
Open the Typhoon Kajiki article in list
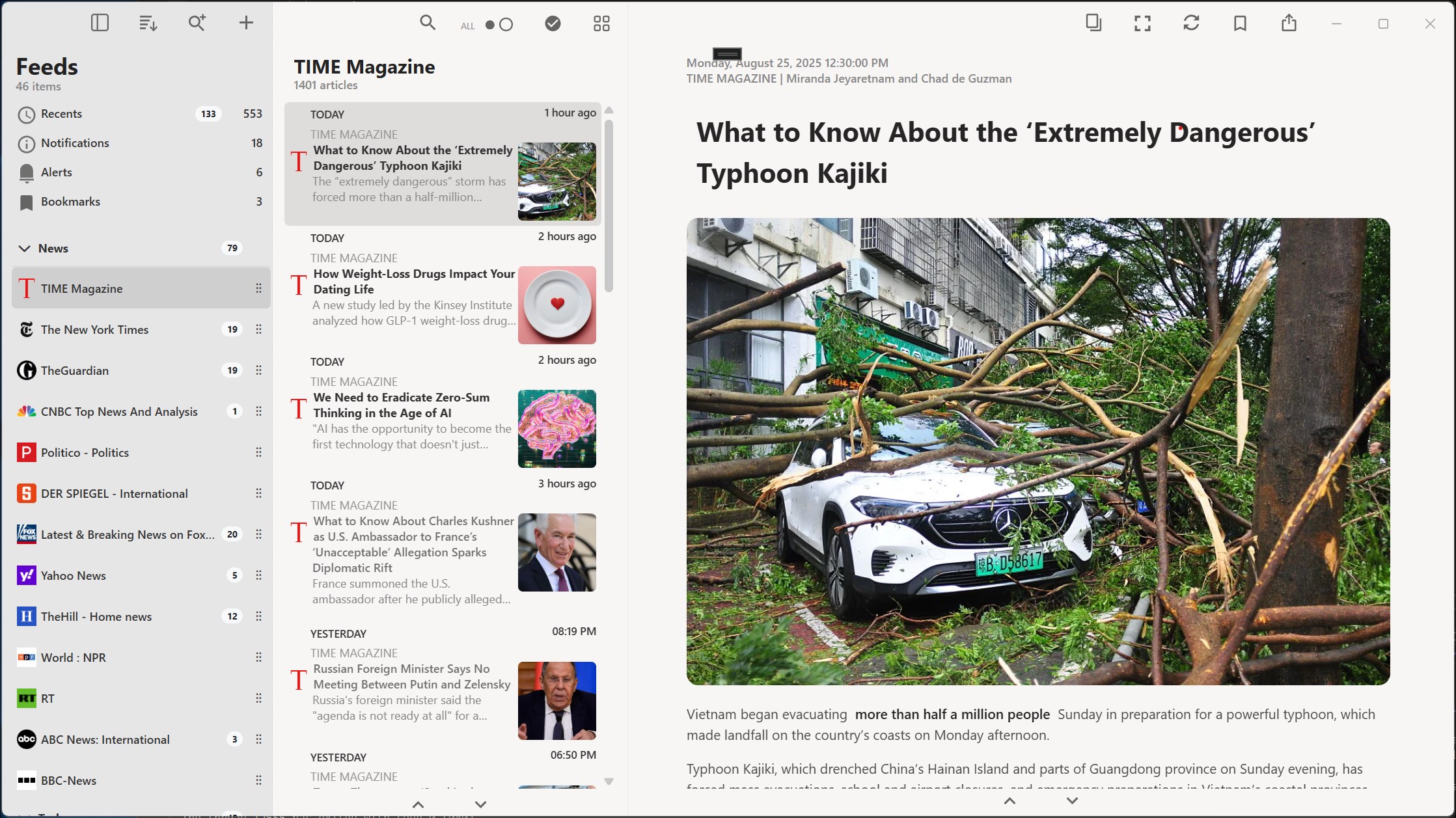click(x=443, y=164)
